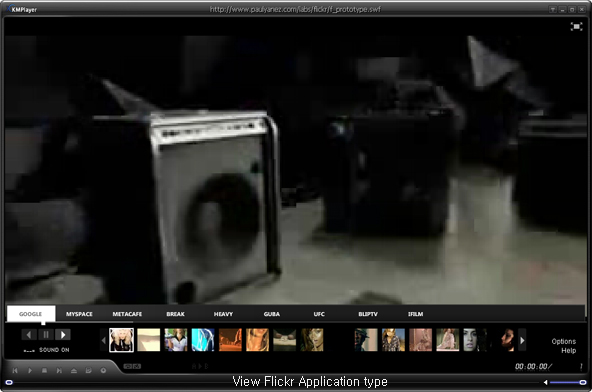Click the eject/open file icon

pyautogui.click(x=74, y=370)
